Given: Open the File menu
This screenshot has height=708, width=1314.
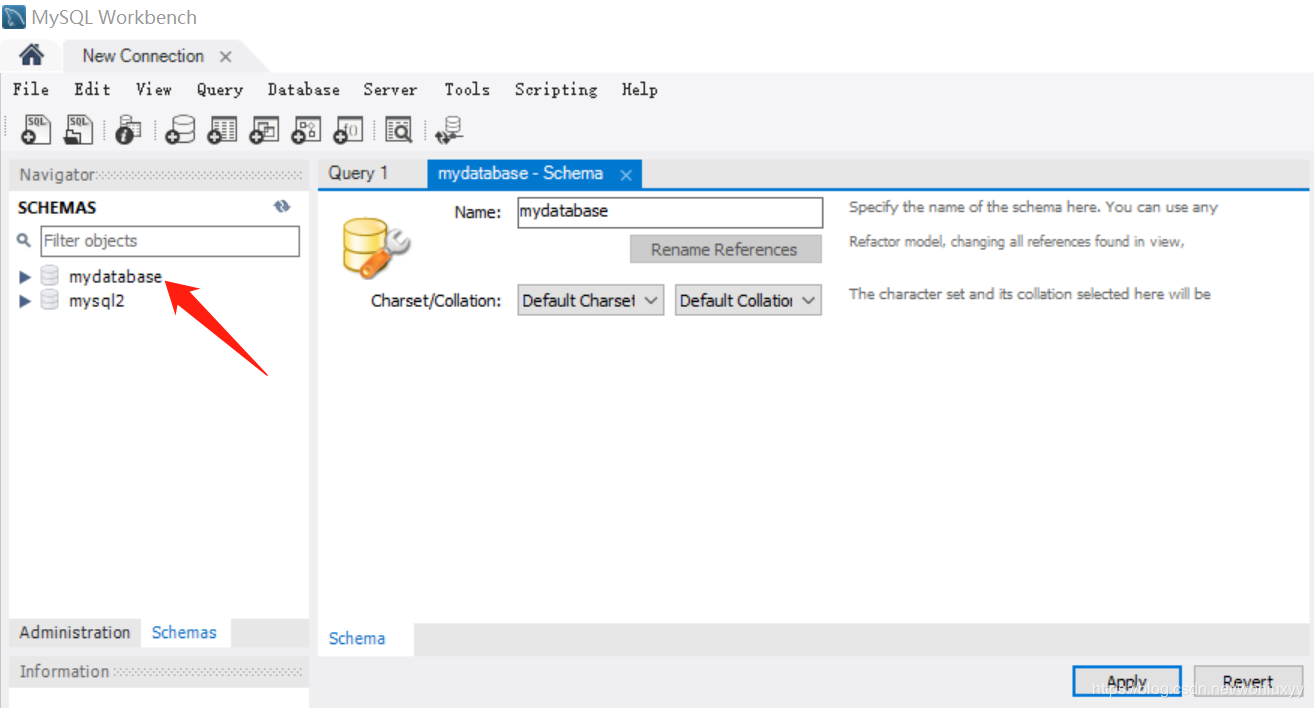Looking at the screenshot, I should pos(31,89).
